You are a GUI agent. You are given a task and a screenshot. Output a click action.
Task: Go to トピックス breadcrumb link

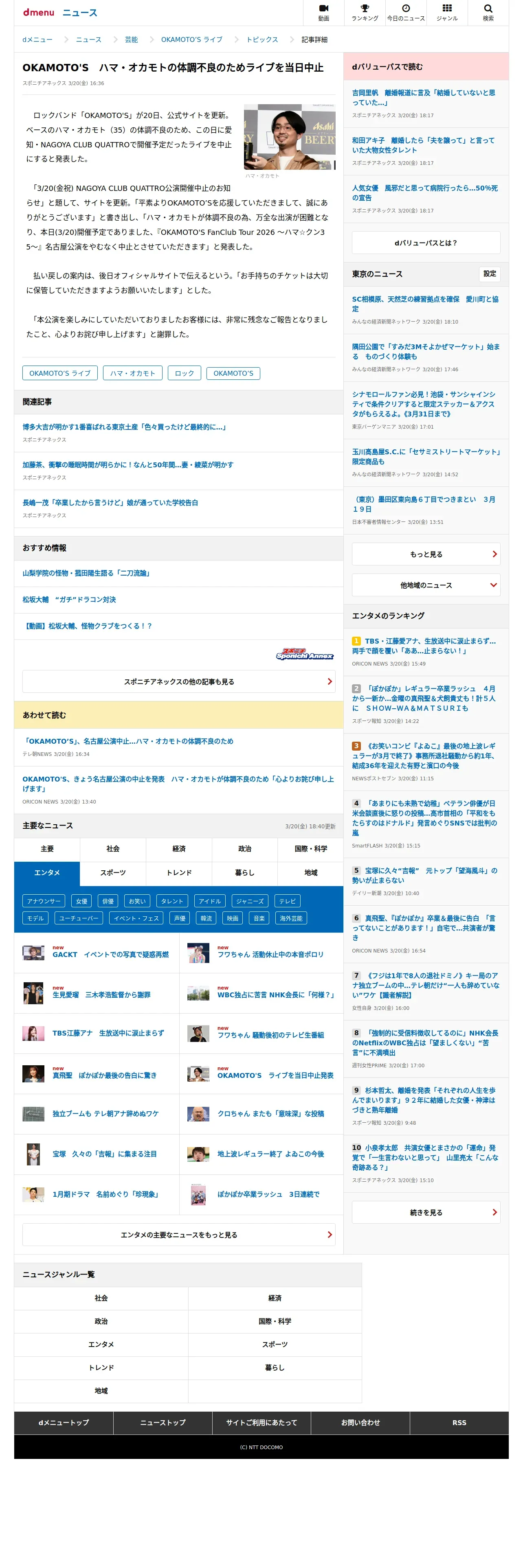[x=262, y=39]
